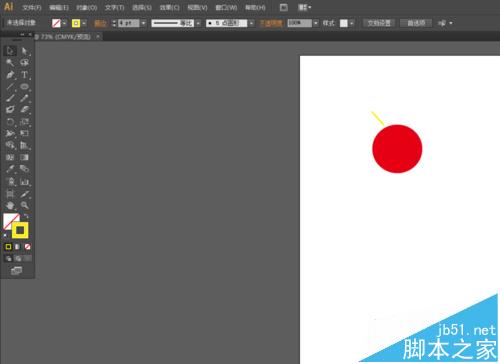Open the Arrange Documents dropdown
The height and width of the screenshot is (364, 500).
304,7
